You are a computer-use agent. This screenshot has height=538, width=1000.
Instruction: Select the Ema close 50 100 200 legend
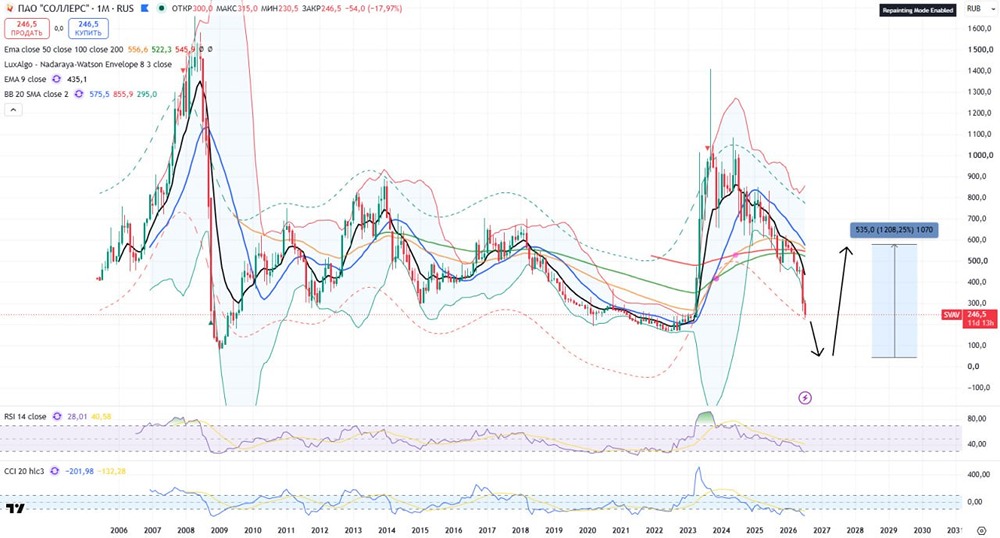[x=64, y=49]
